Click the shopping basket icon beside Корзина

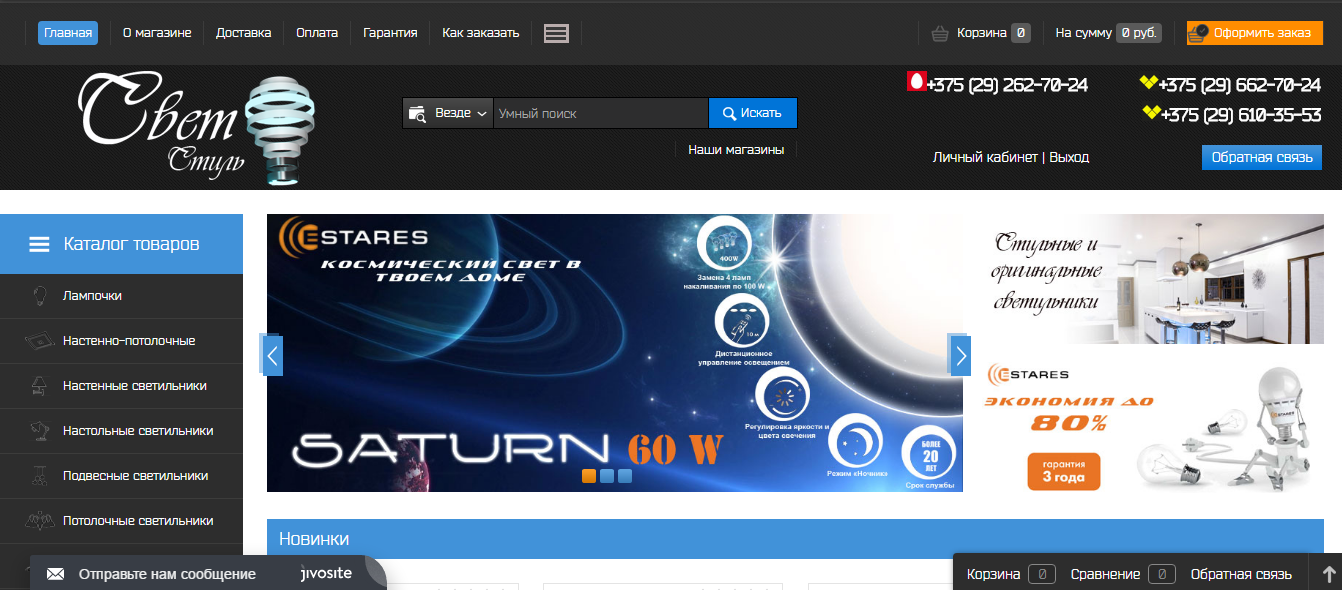click(x=940, y=33)
